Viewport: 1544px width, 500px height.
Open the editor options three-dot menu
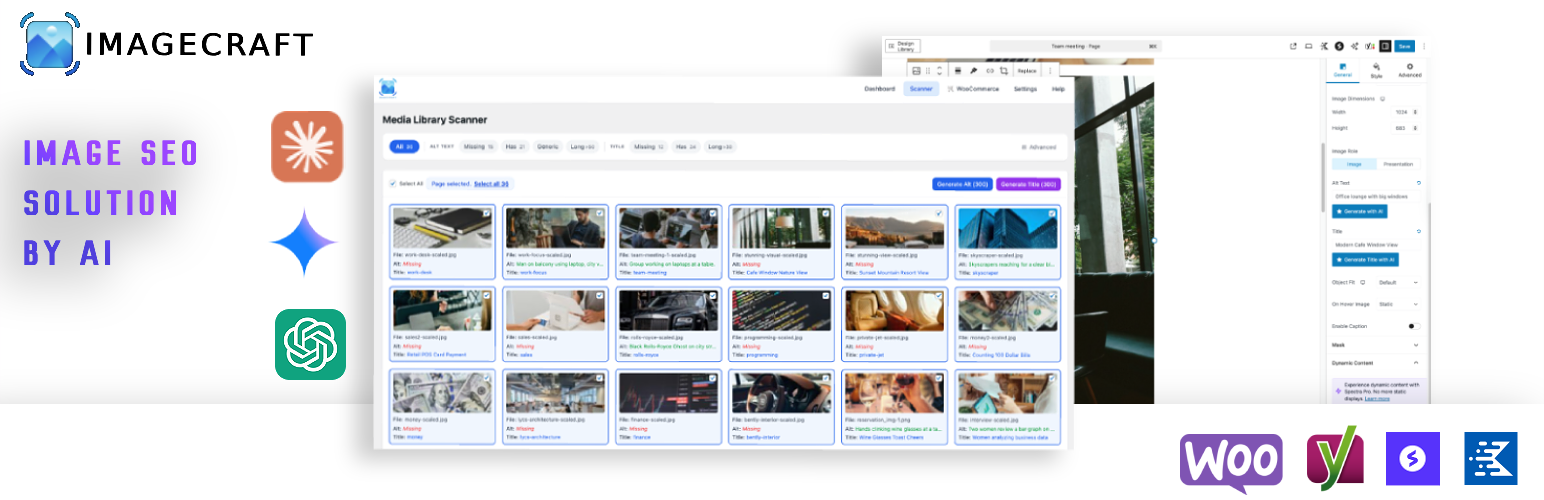[1424, 46]
